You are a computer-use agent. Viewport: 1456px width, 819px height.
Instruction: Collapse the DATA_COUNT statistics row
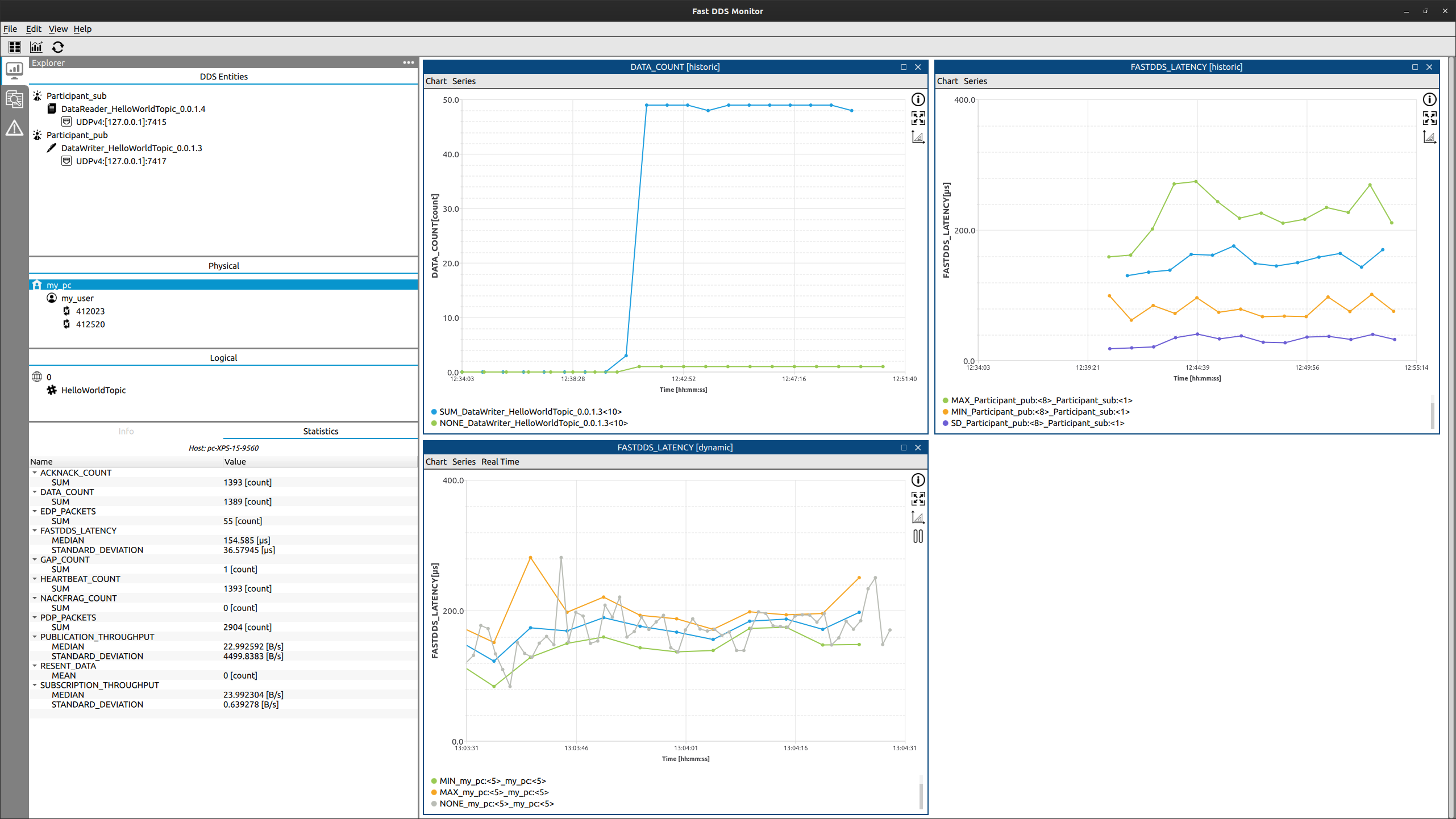point(35,492)
